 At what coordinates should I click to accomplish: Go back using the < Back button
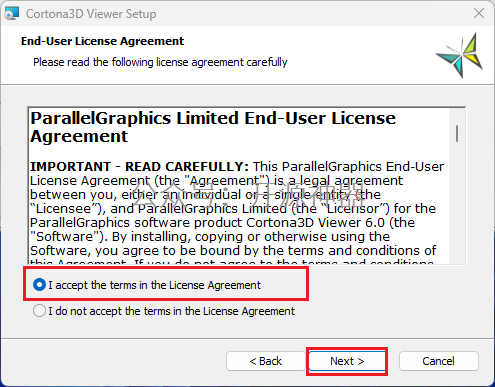[x=265, y=361]
